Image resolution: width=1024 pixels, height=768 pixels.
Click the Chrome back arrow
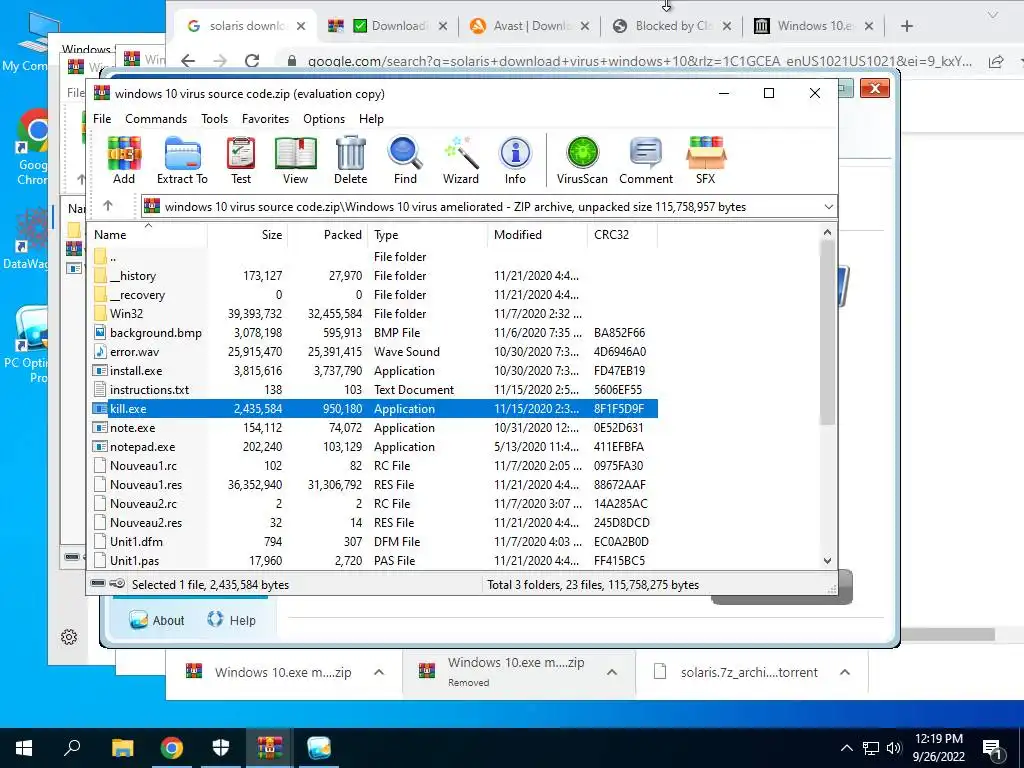pos(188,61)
